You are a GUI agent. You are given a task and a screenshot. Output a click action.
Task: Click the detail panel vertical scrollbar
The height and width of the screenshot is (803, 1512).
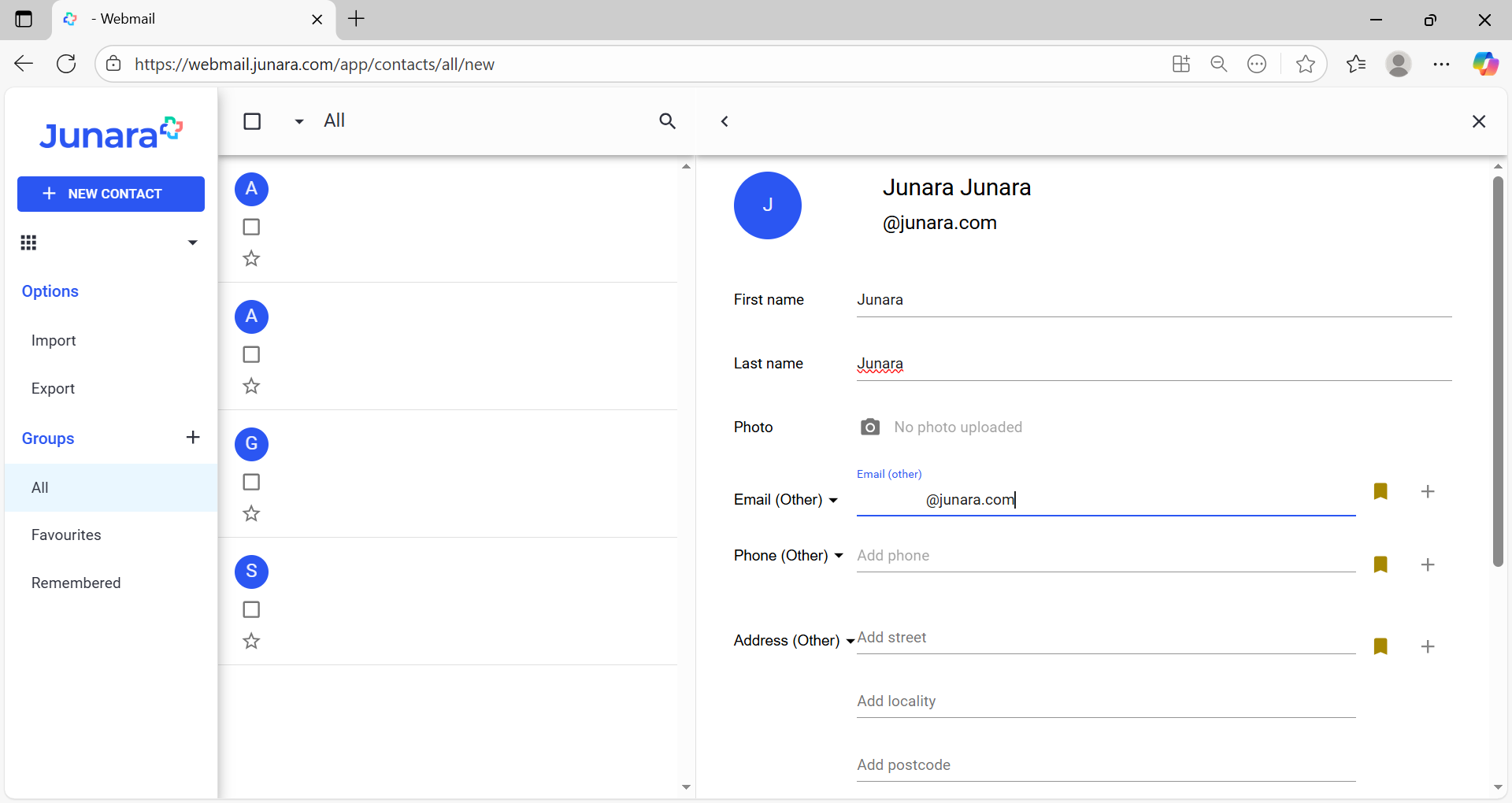coord(1498,372)
